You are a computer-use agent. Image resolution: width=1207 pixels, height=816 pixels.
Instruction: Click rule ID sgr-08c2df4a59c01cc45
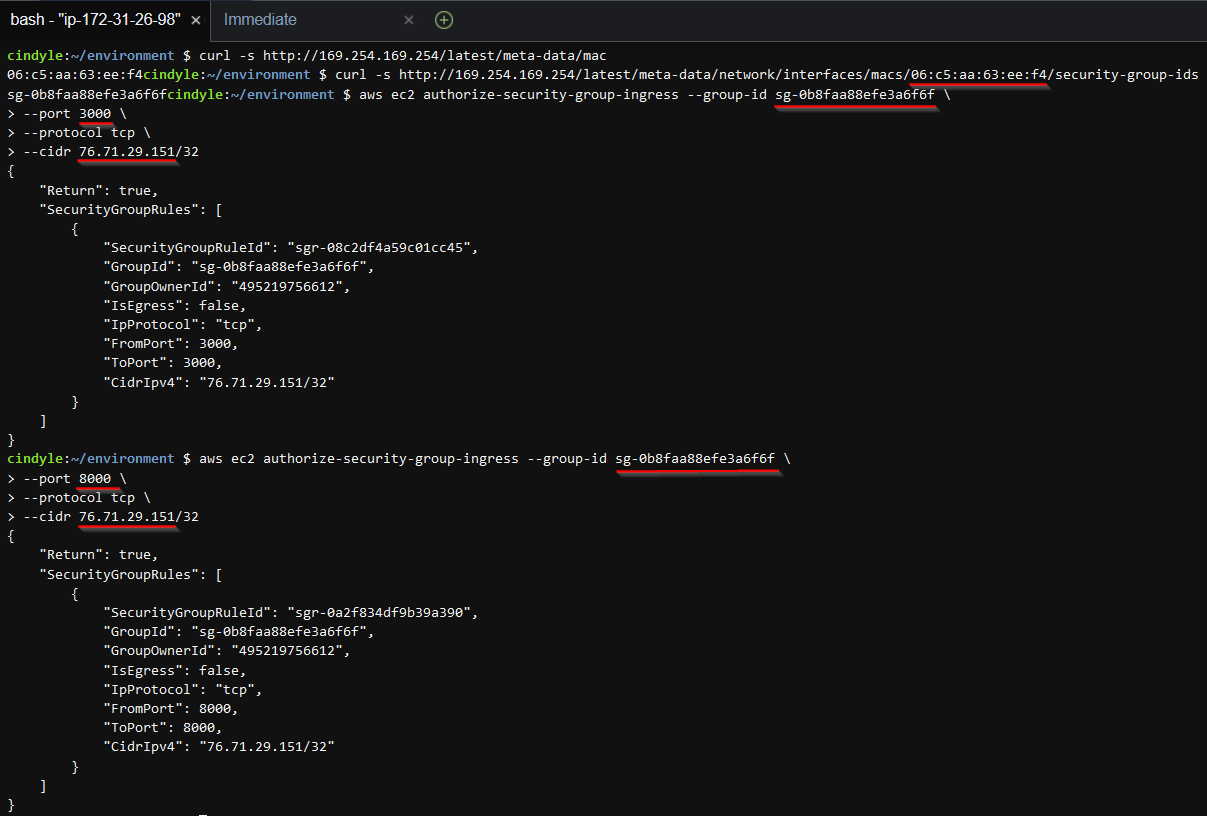click(x=382, y=248)
